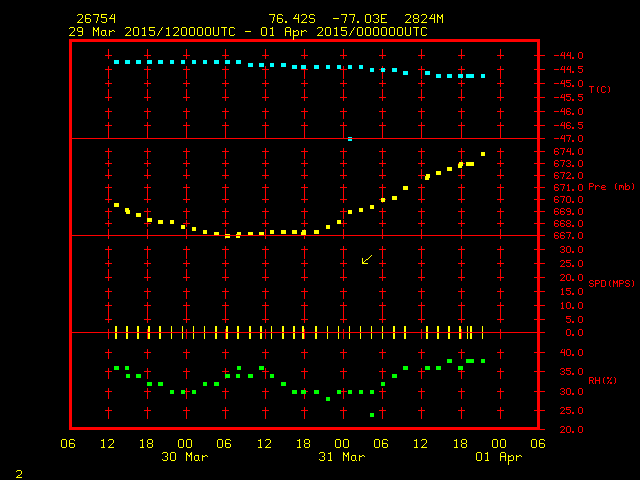This screenshot has width=640, height=480.
Task: Click the 10.0 wind speed tick value
Action: click(571, 306)
